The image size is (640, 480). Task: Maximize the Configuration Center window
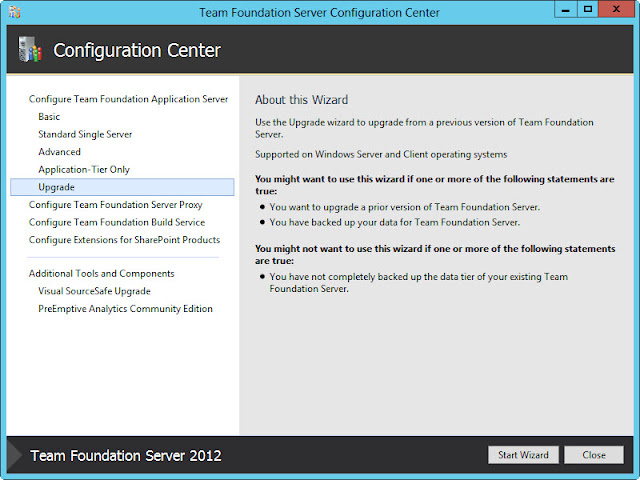(x=588, y=9)
